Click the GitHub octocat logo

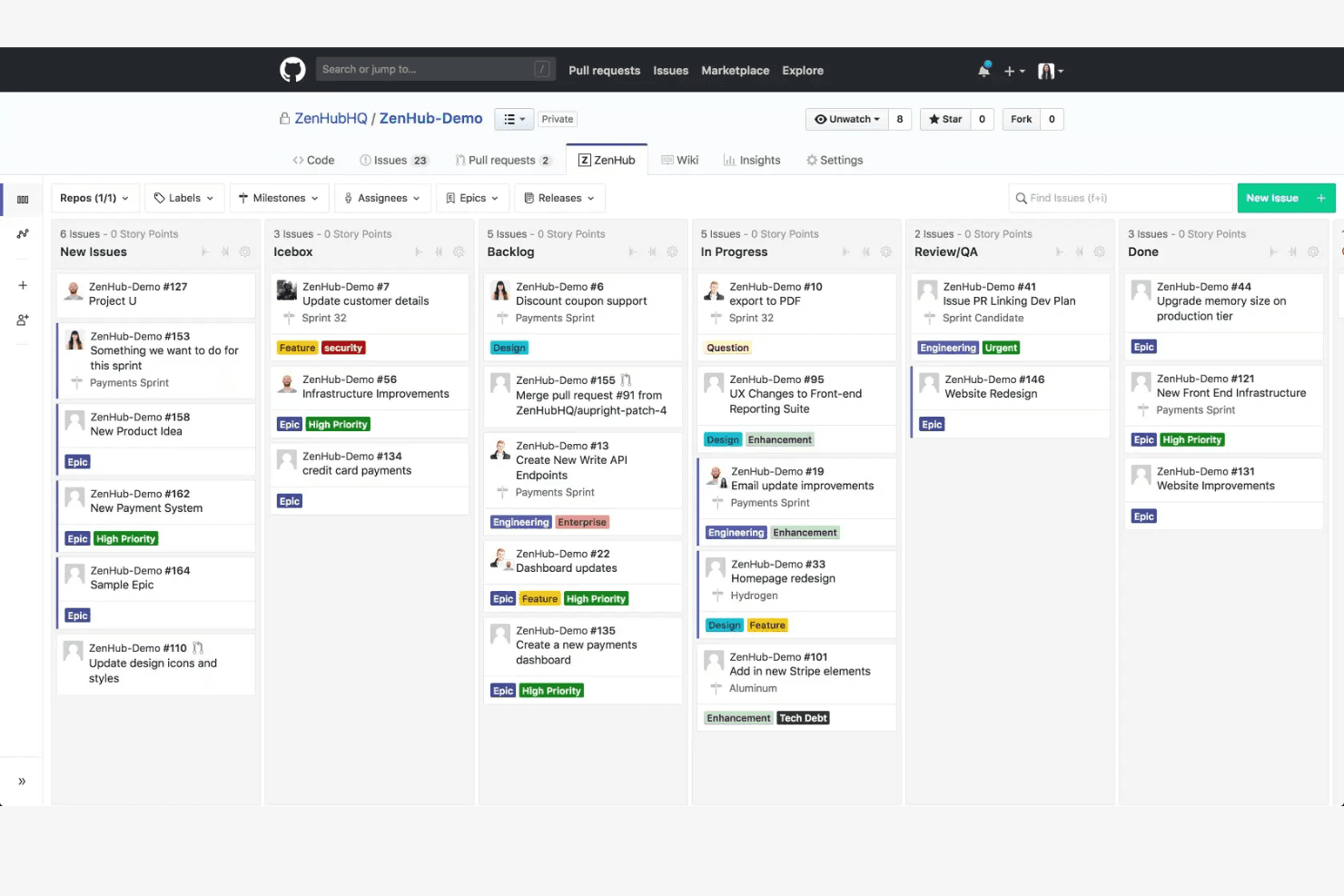(292, 70)
